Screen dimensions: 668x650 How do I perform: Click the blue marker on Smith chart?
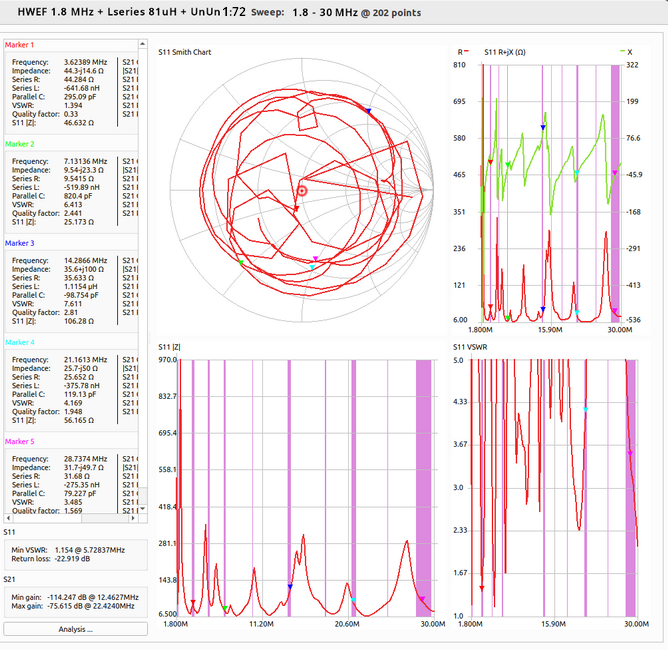(369, 111)
